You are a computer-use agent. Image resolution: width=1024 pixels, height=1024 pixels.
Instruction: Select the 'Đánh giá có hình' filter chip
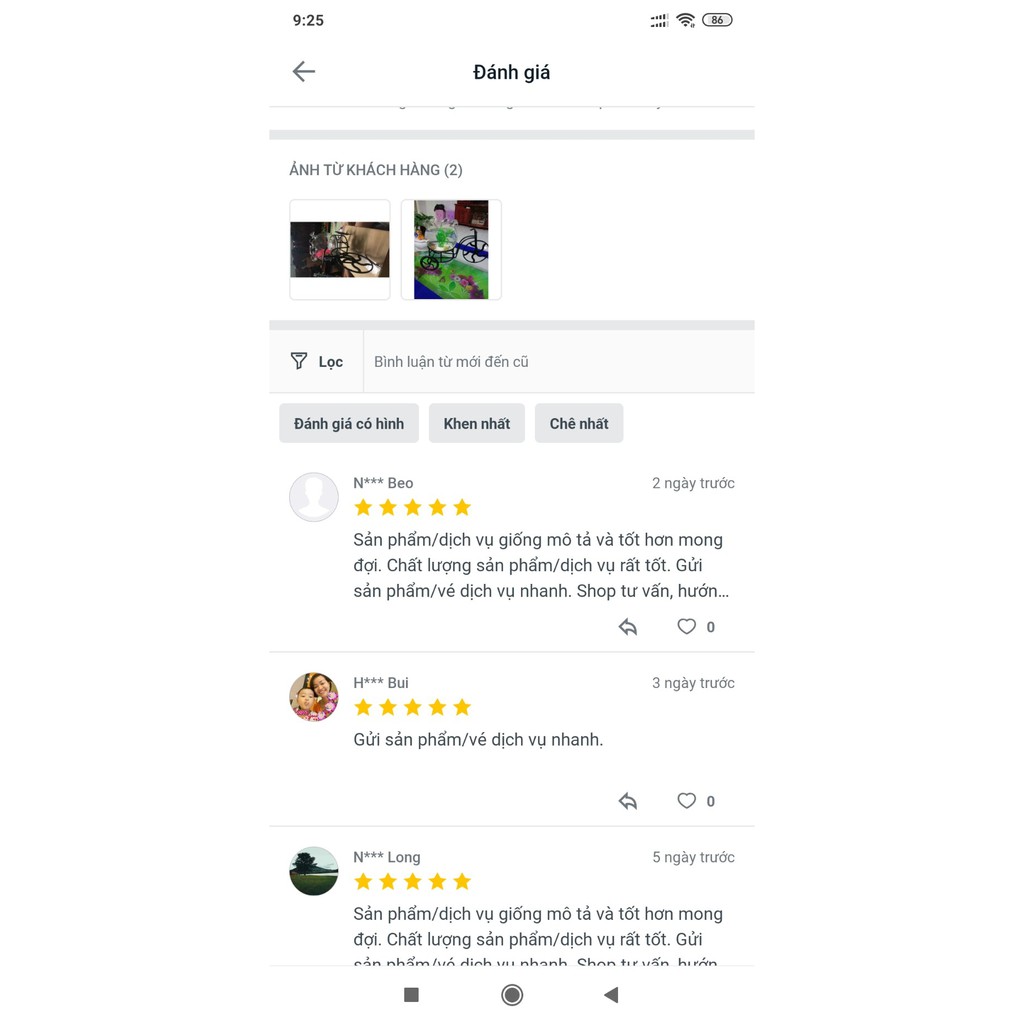pos(349,423)
